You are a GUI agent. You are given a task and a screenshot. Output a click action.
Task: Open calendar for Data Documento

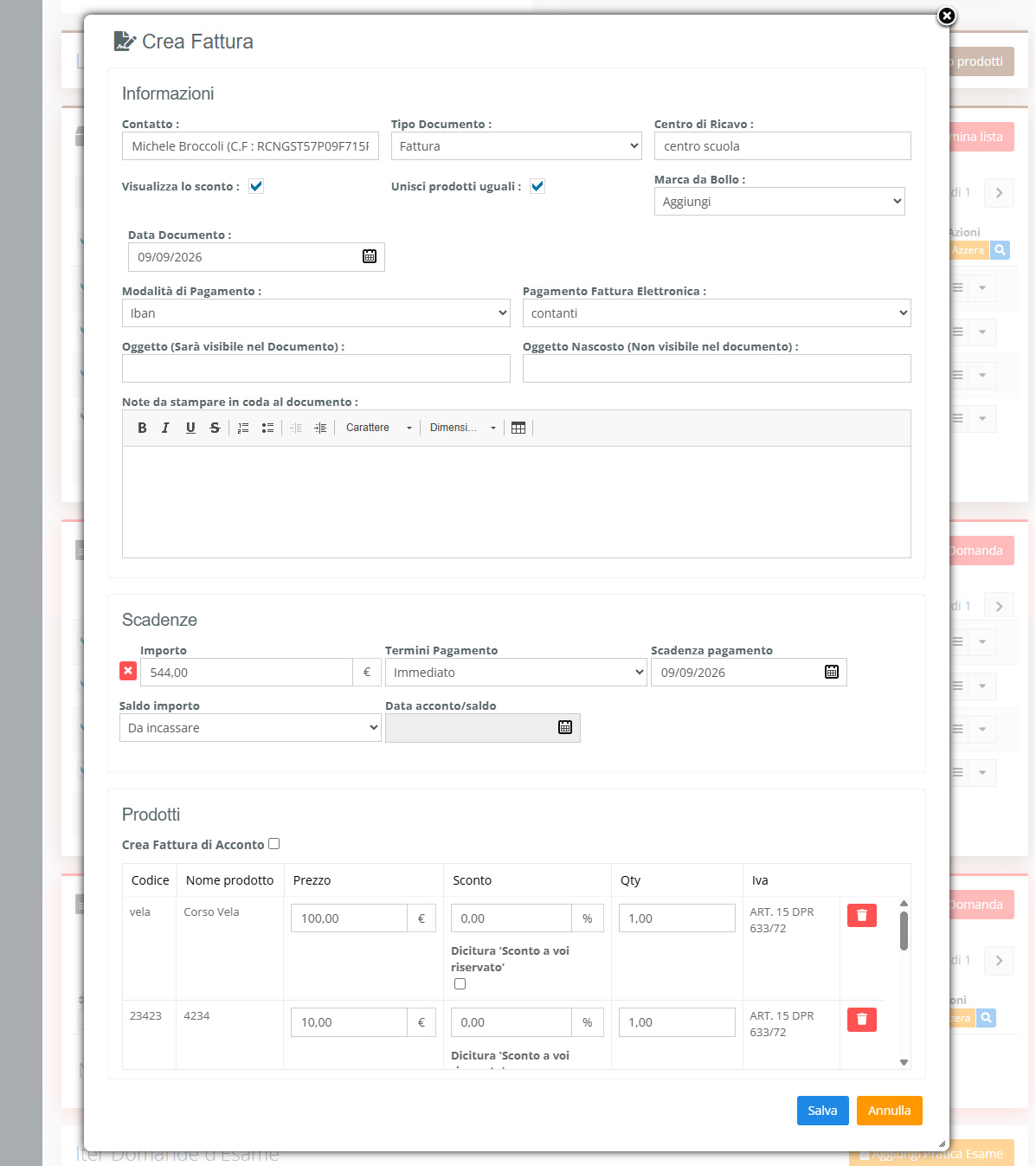click(x=370, y=256)
